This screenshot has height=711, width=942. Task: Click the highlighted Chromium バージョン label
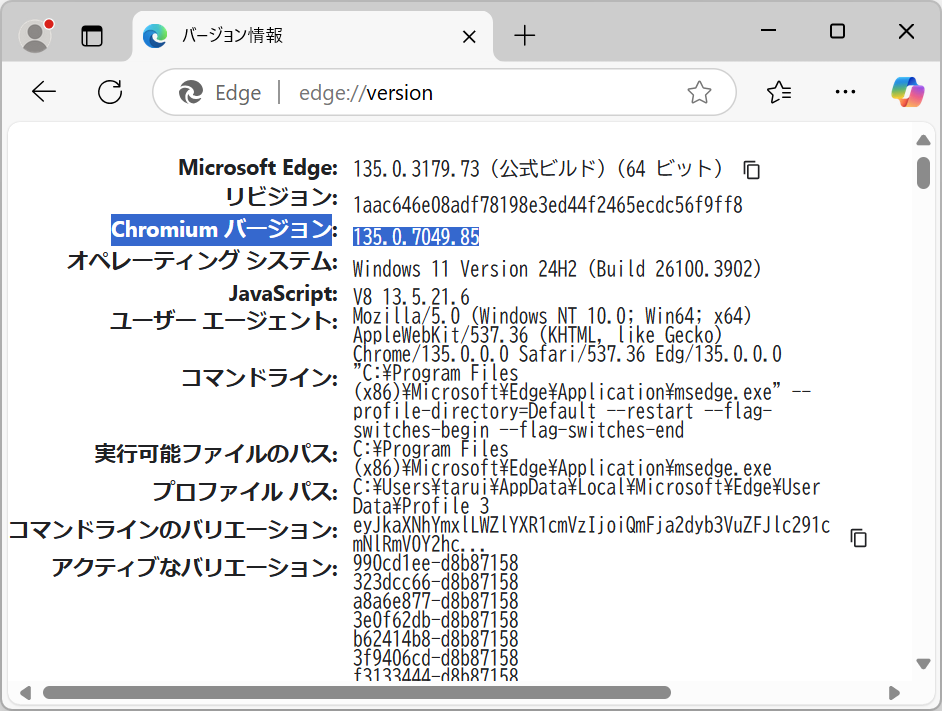tap(221, 230)
